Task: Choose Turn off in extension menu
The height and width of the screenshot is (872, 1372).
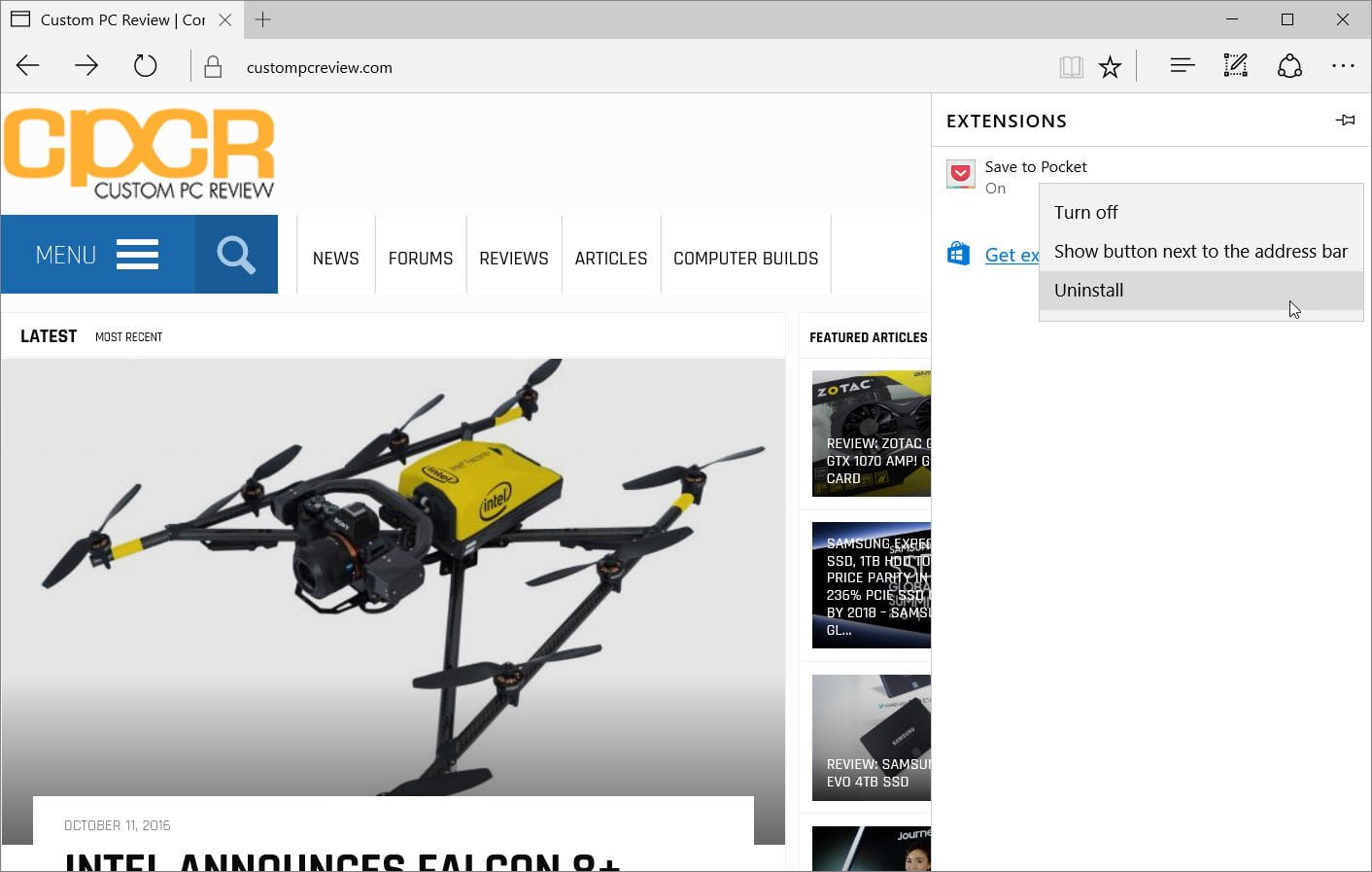Action: pyautogui.click(x=1201, y=212)
